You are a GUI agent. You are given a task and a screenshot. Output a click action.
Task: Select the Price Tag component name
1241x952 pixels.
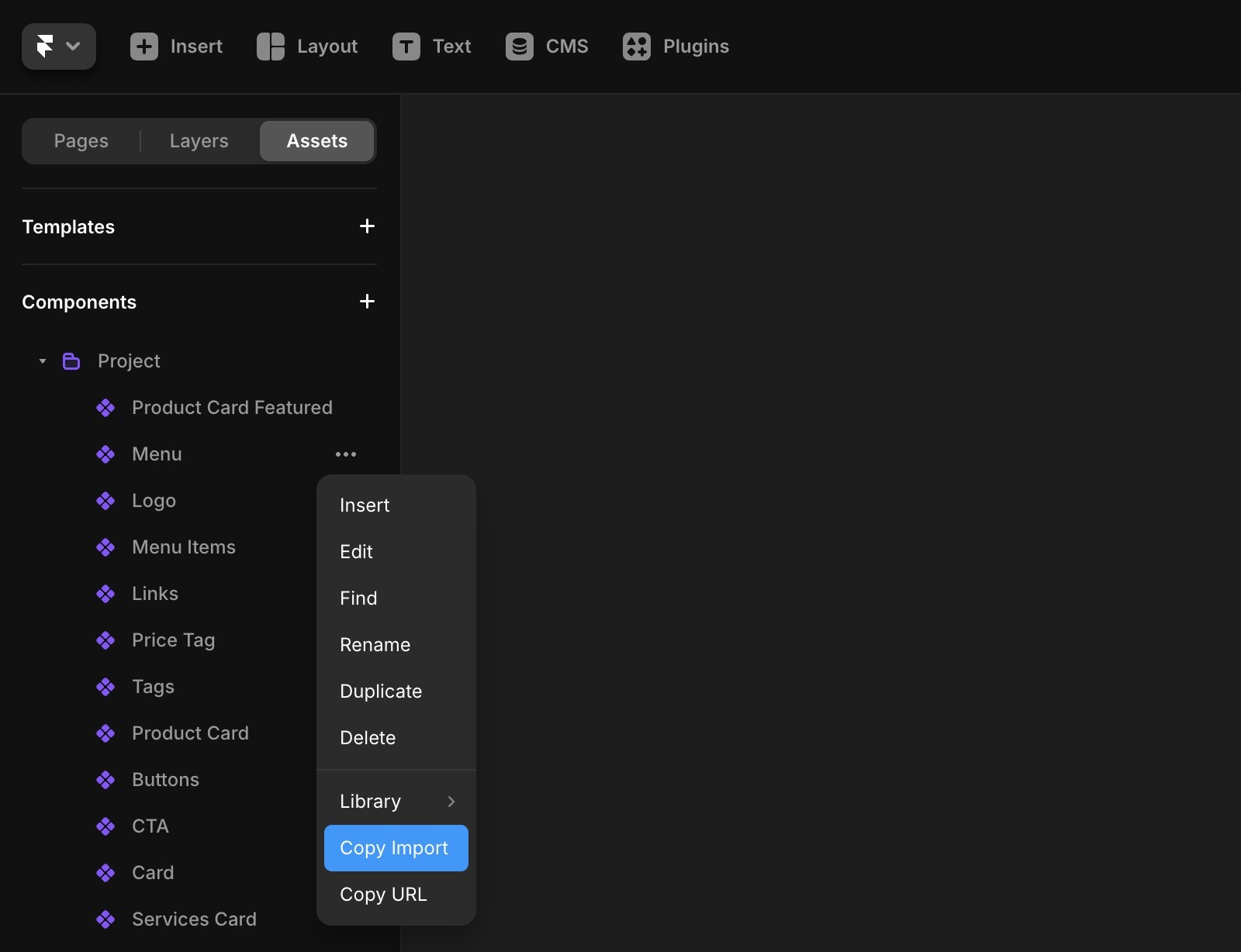174,640
